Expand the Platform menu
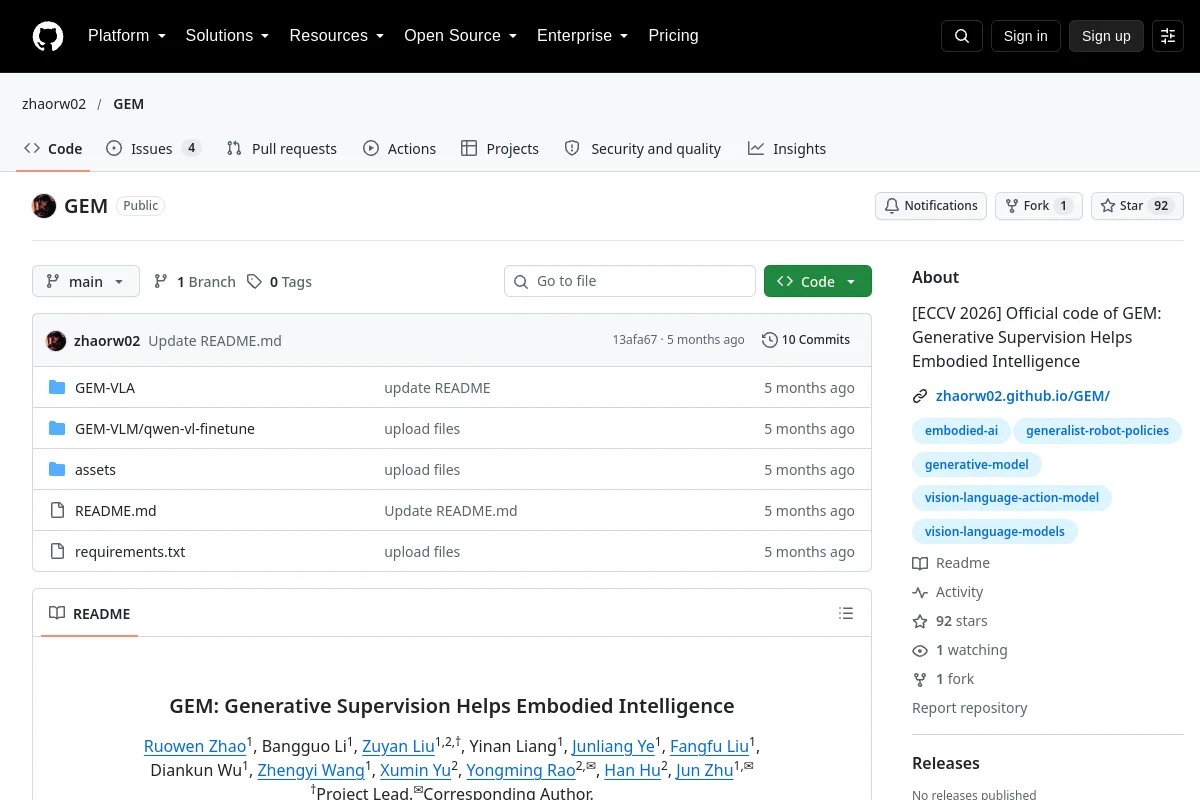 [x=127, y=36]
